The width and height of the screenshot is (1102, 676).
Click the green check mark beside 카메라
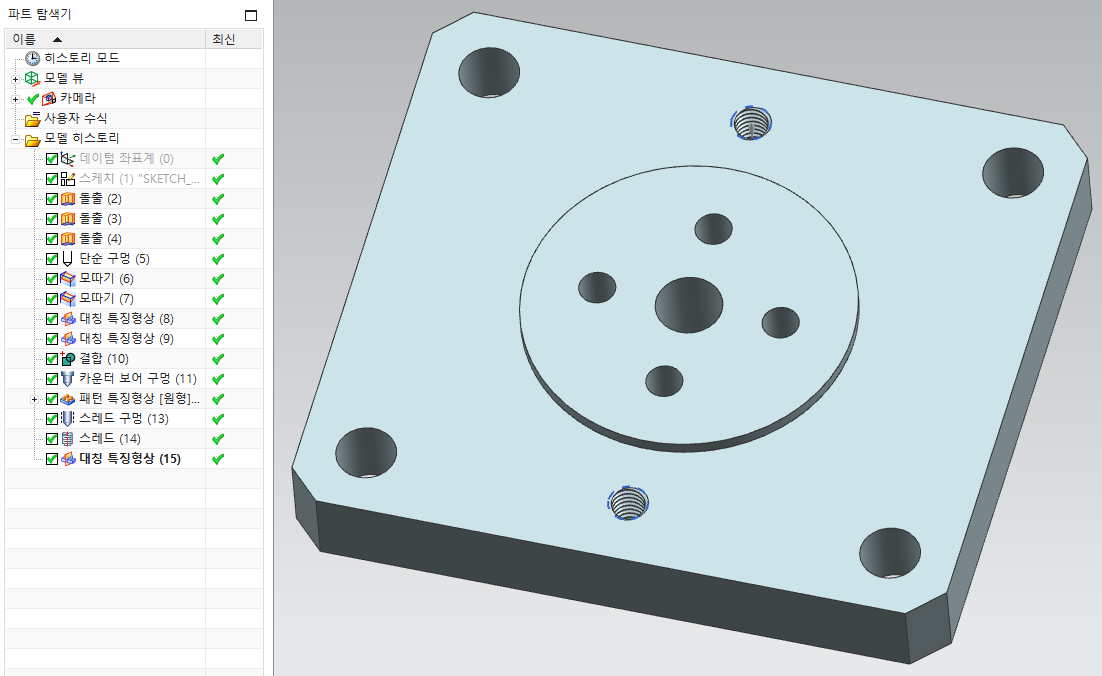pos(32,99)
